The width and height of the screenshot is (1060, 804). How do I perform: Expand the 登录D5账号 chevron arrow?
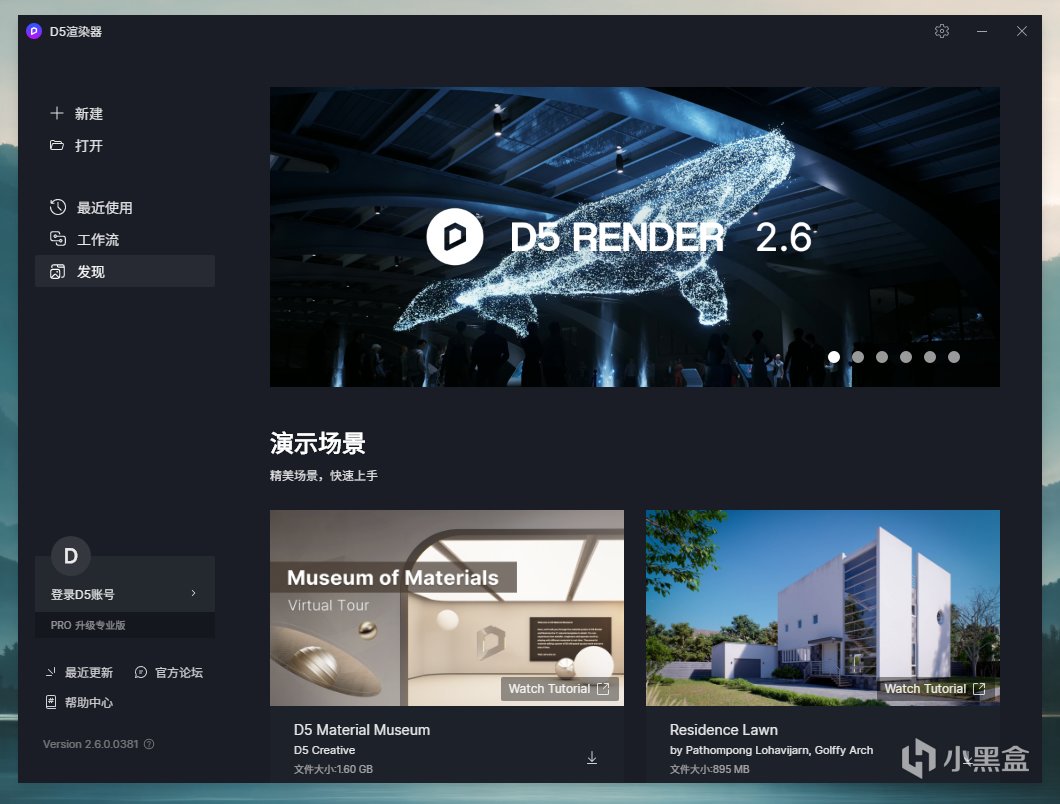193,593
